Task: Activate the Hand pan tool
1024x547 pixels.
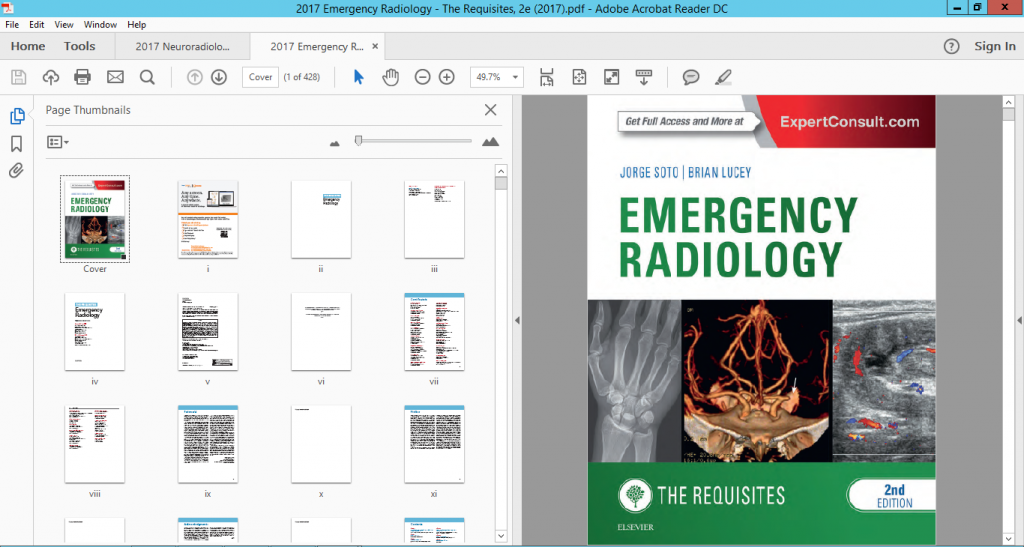Action: point(391,77)
